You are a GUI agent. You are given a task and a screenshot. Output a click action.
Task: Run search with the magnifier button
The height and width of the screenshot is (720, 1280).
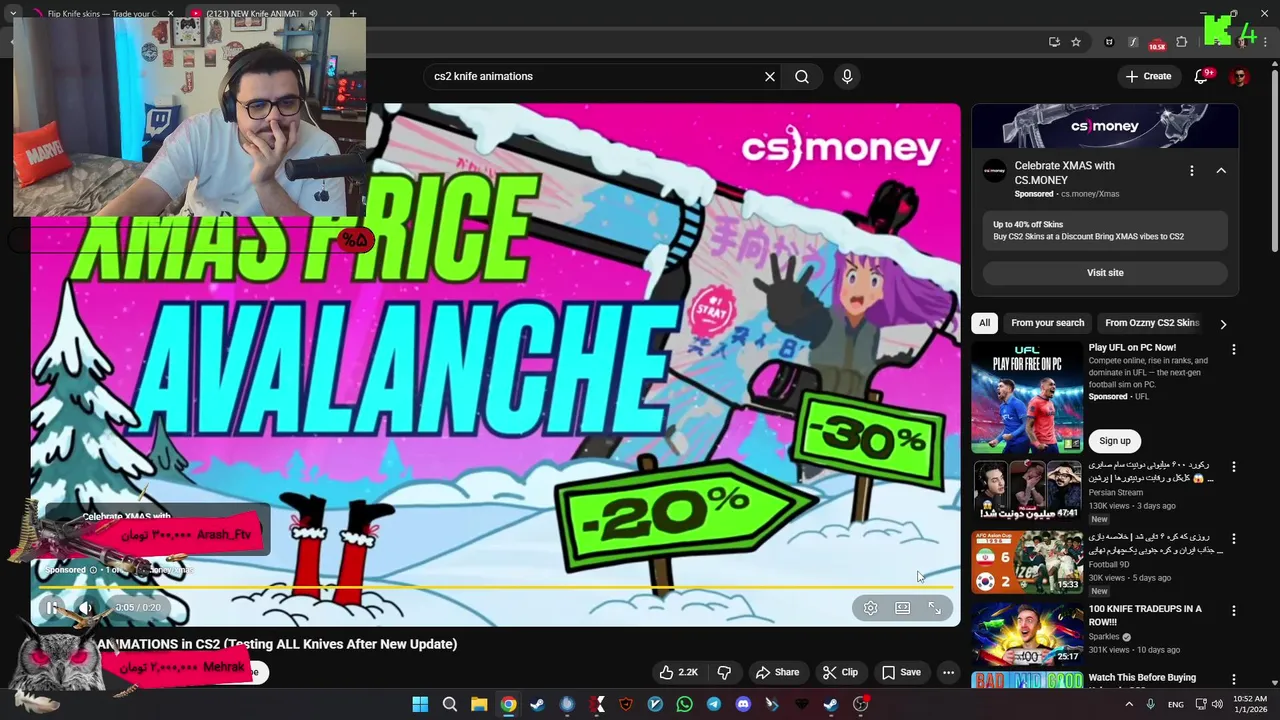802,76
